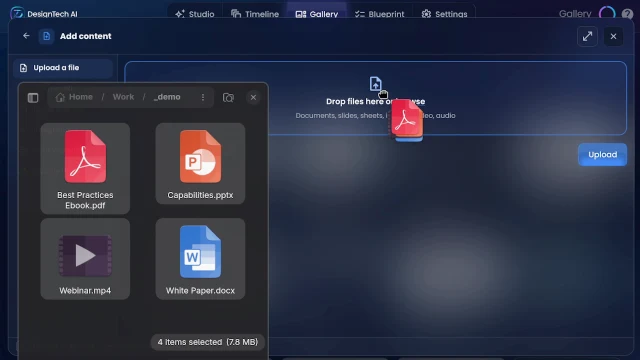Select Best Practices Ebook.pdf file
Viewport: 640px width, 360px height.
[x=85, y=169]
